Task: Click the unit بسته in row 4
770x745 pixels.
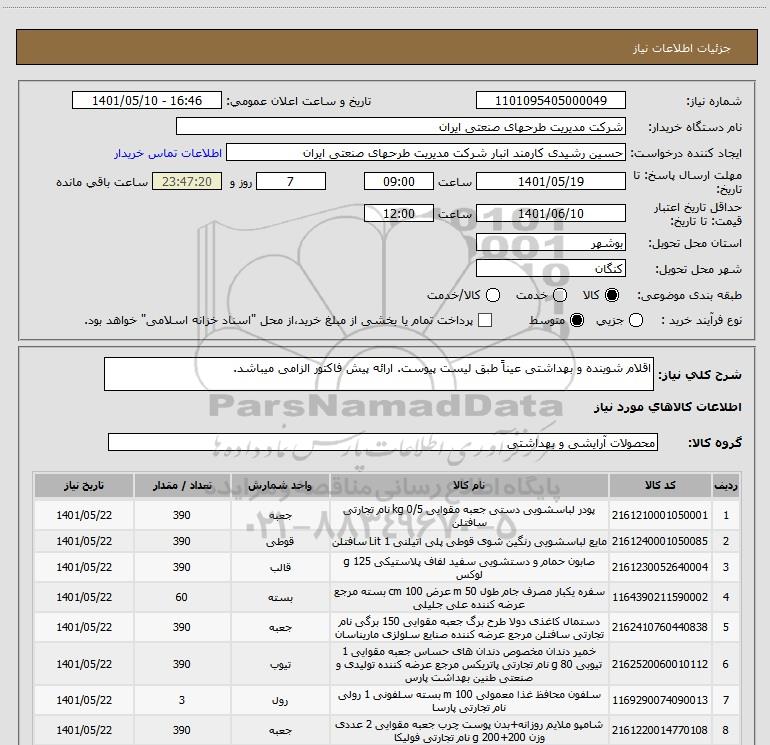Action: pos(280,598)
